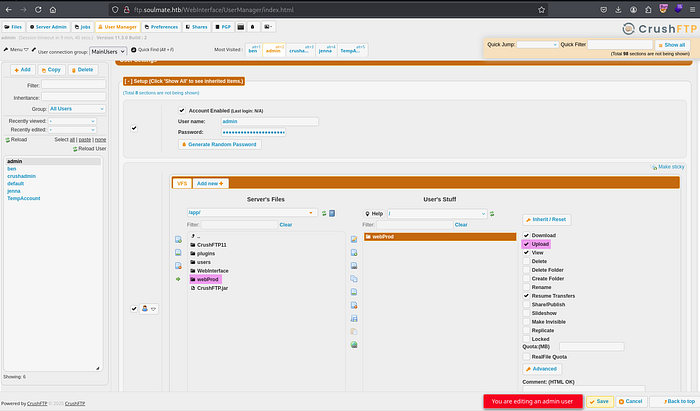Click the Quick Filter input field
This screenshot has width=700, height=411.
(620, 45)
